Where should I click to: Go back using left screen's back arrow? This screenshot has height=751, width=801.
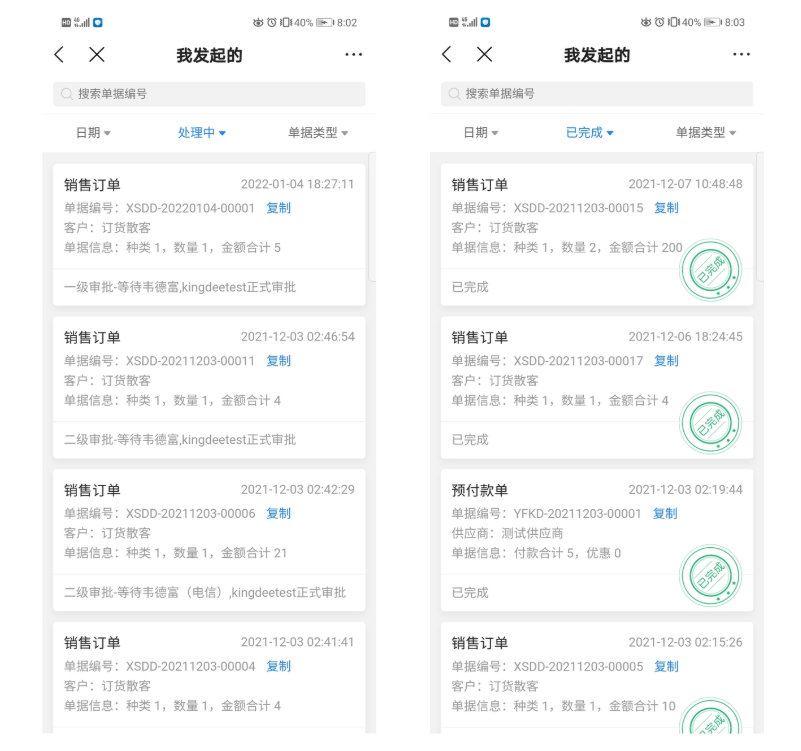pos(59,55)
